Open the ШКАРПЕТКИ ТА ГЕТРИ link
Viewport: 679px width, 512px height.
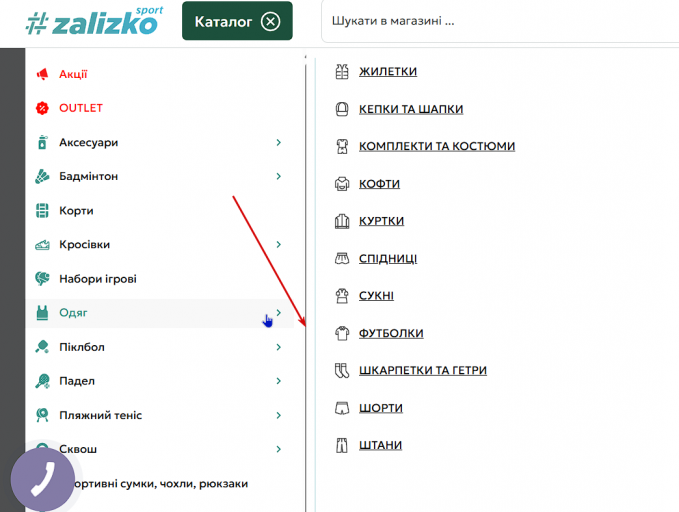tap(423, 370)
